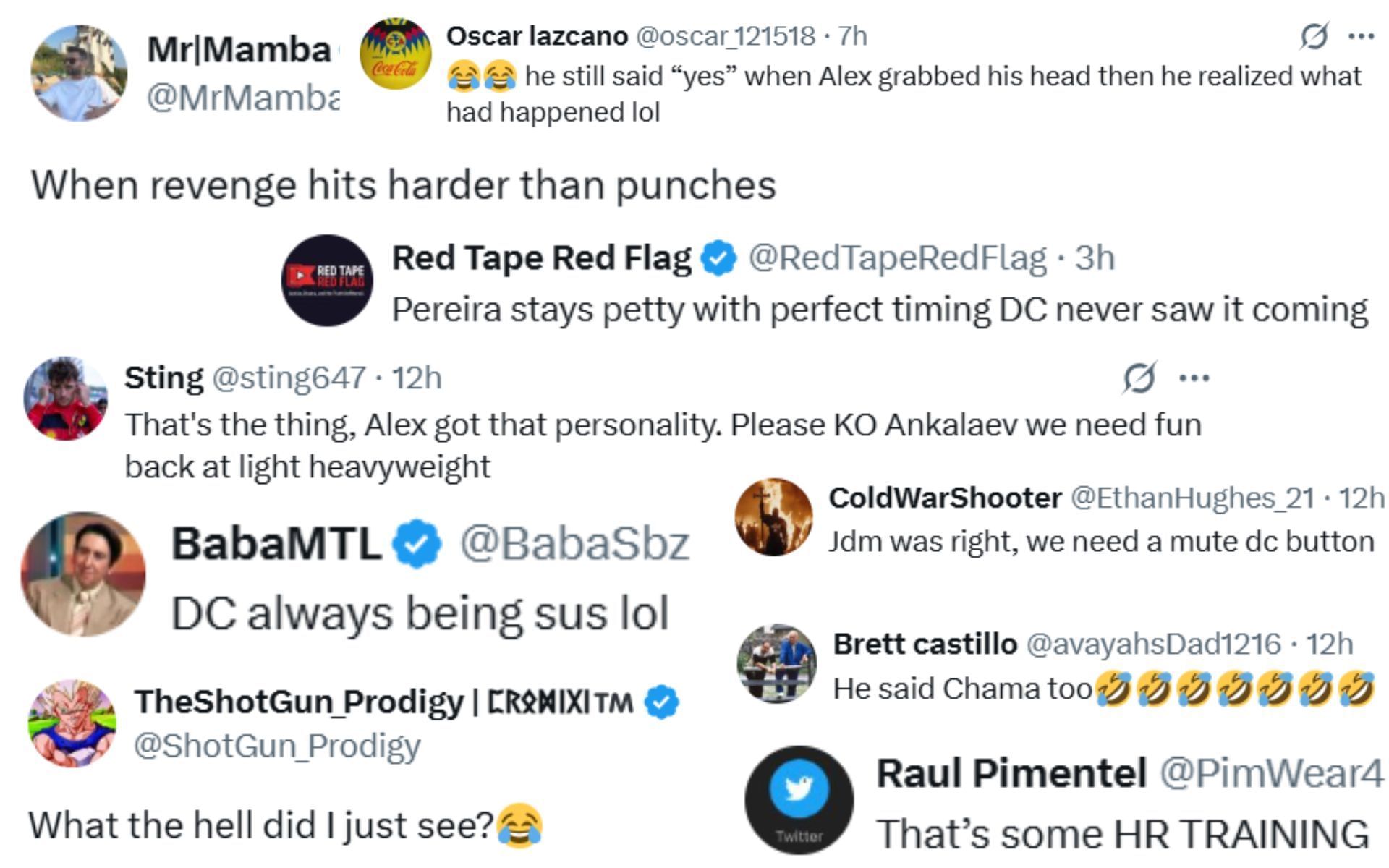This screenshot has height=868, width=1389.
Task: Click the Grok icon on Oscar lazcano's tweet
Action: 1313,36
